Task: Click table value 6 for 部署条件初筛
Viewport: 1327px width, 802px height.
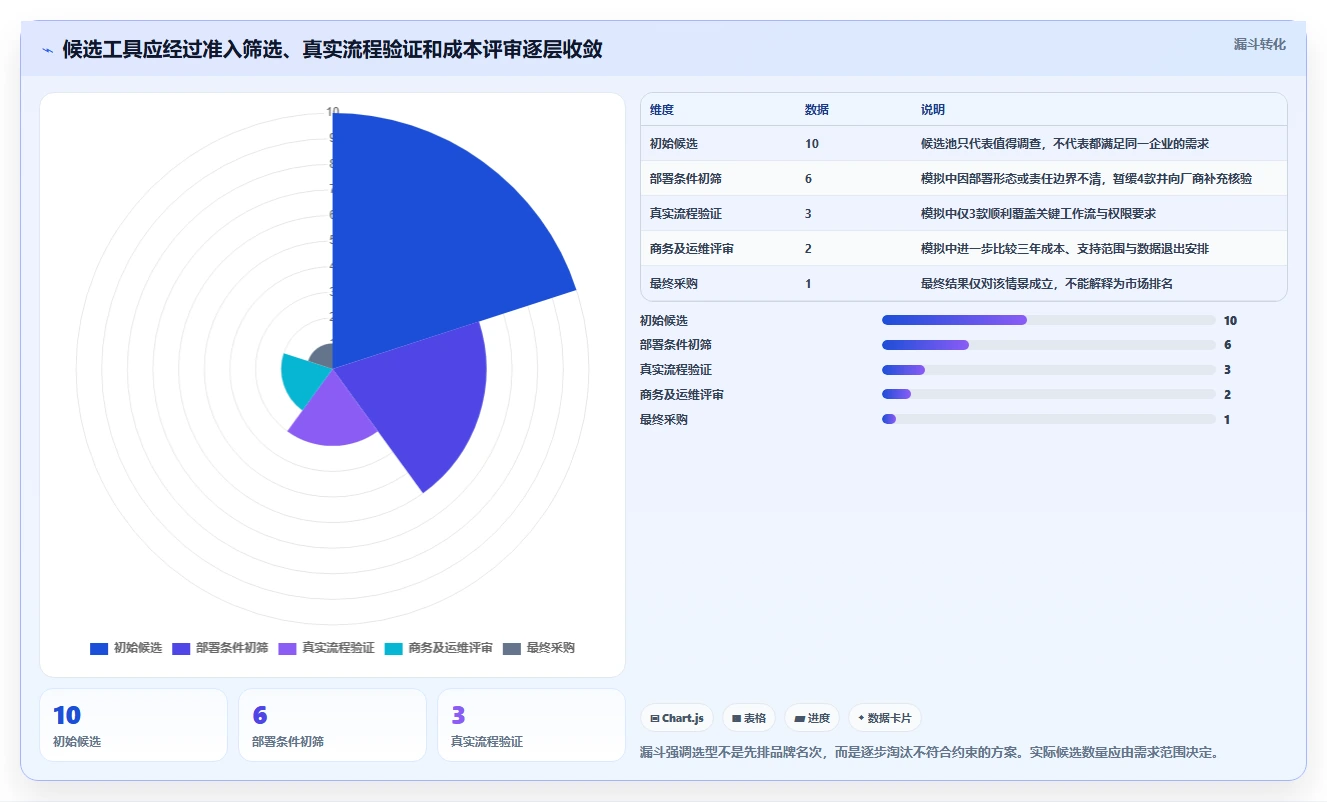Action: click(808, 178)
